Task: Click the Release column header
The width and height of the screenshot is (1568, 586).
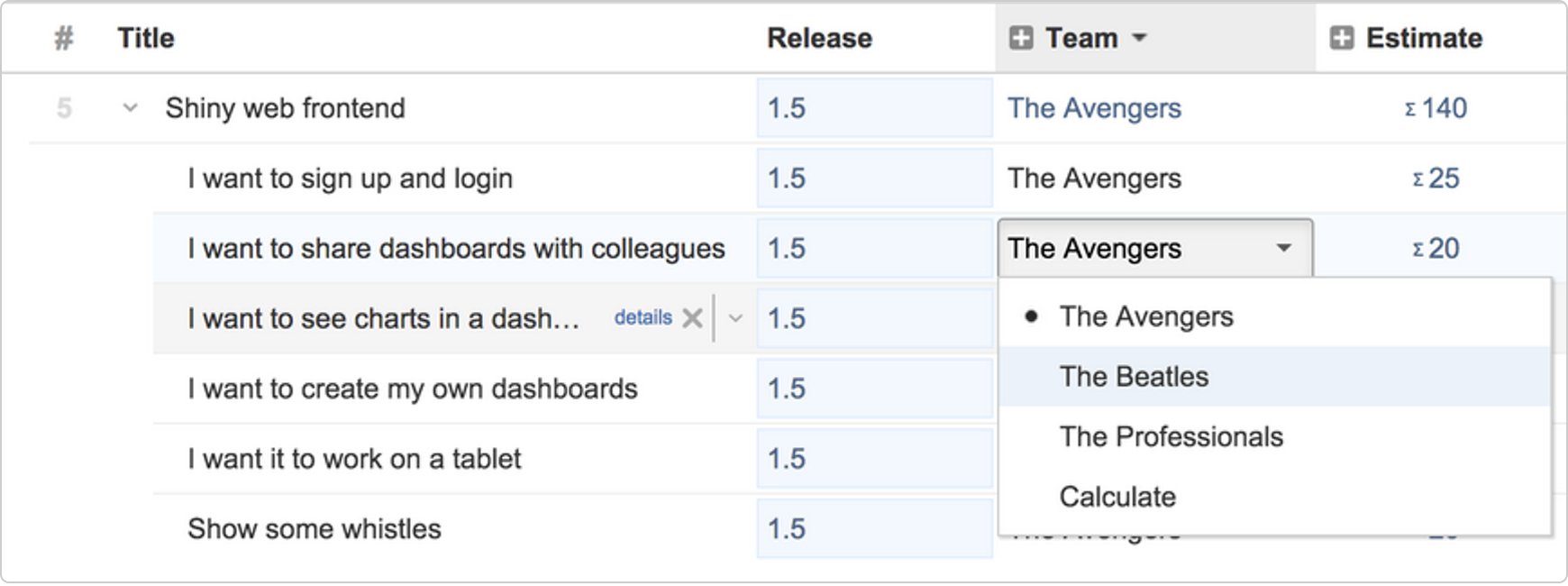Action: [x=819, y=38]
